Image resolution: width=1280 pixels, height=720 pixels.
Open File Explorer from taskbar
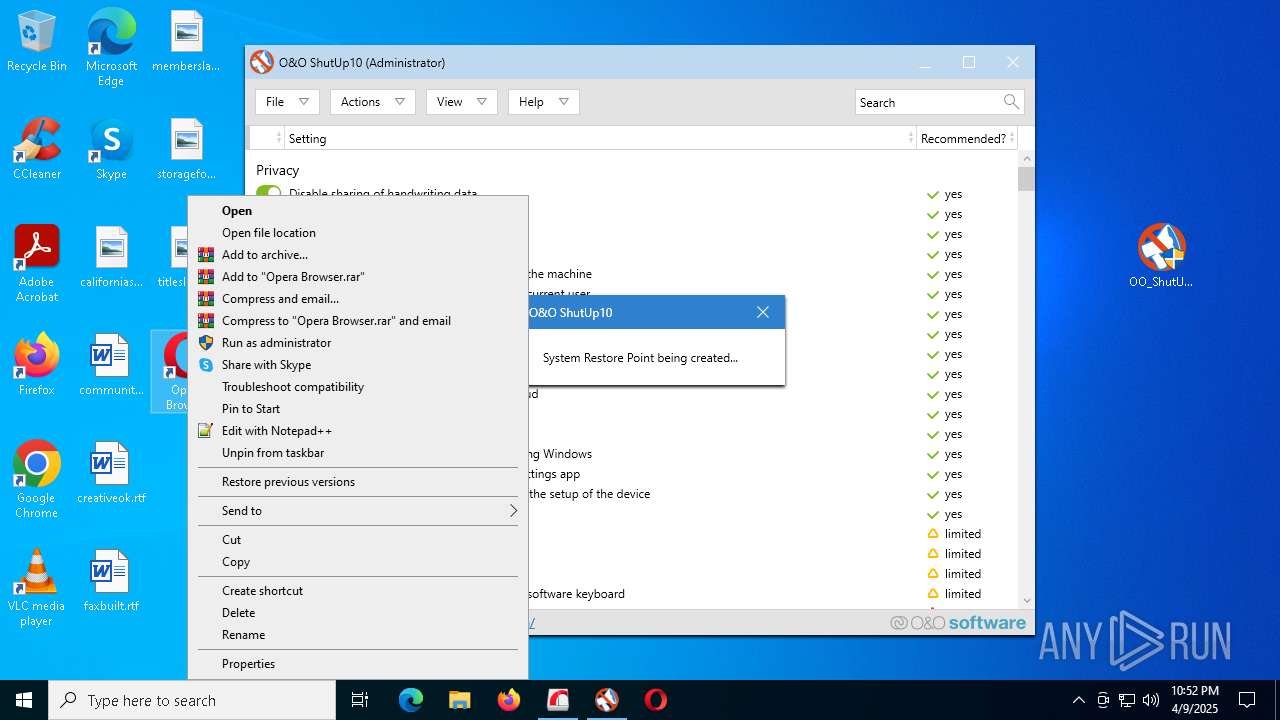point(460,700)
